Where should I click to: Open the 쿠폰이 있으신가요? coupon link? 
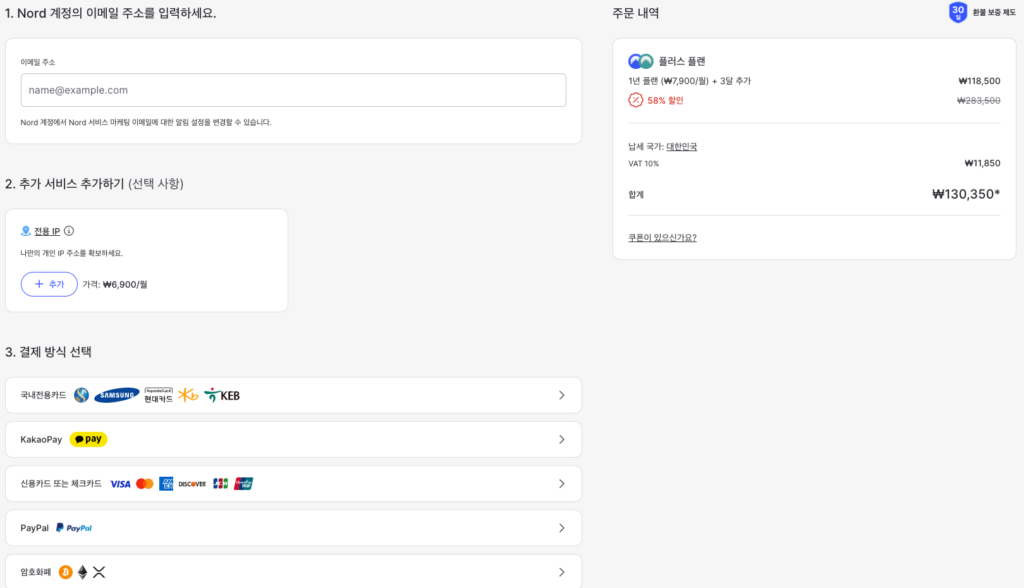tap(662, 237)
